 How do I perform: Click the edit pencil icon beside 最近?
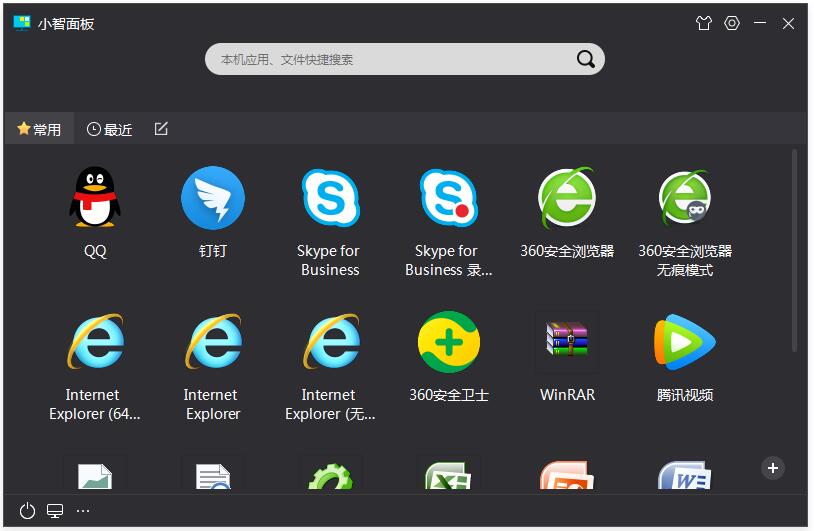161,129
